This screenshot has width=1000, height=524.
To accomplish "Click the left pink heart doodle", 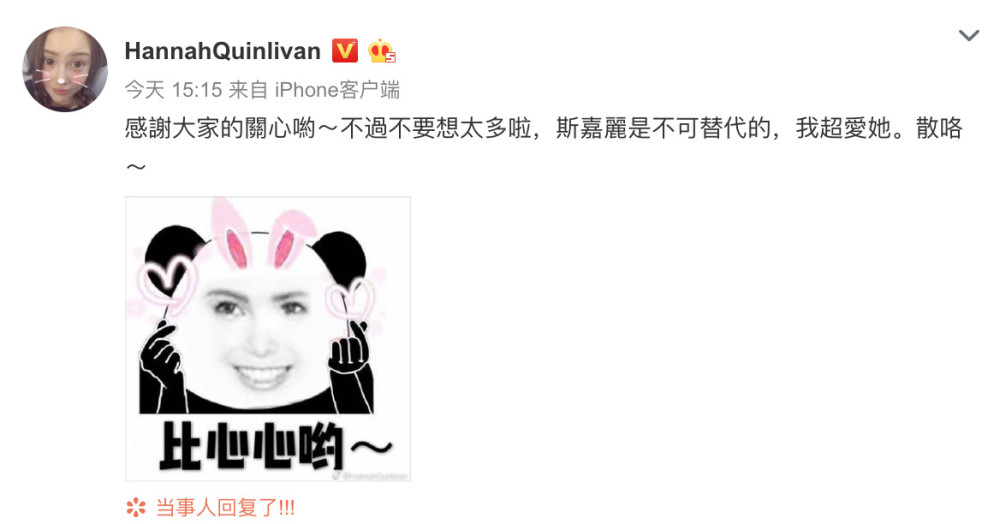I will (166, 285).
